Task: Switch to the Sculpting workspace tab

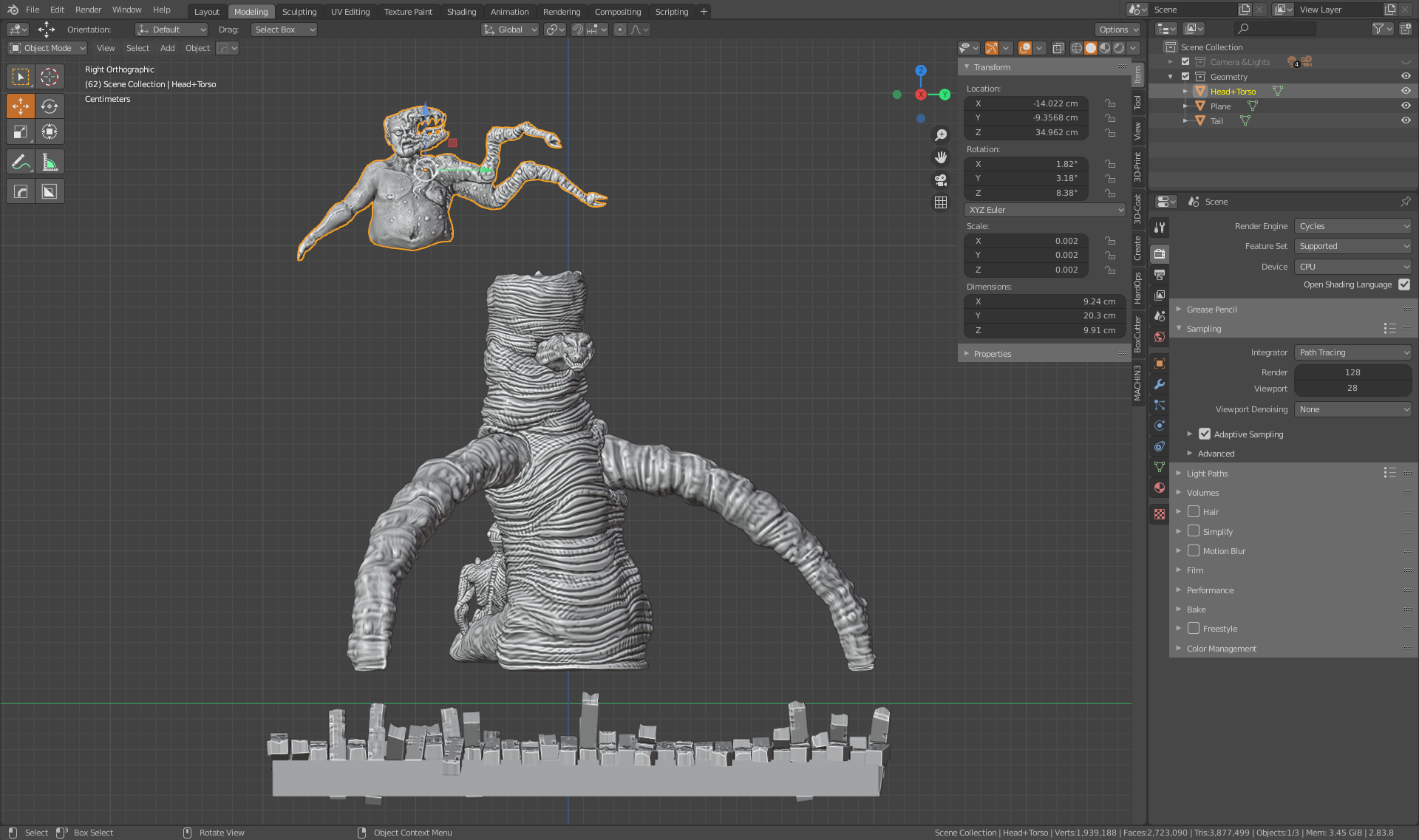Action: pos(299,11)
